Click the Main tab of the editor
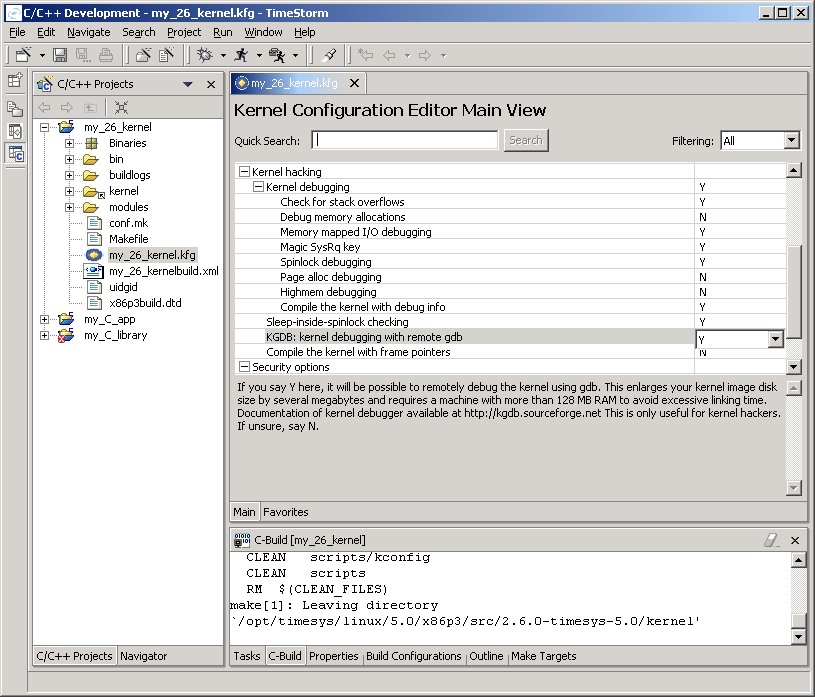Image resolution: width=815 pixels, height=697 pixels. coord(244,512)
